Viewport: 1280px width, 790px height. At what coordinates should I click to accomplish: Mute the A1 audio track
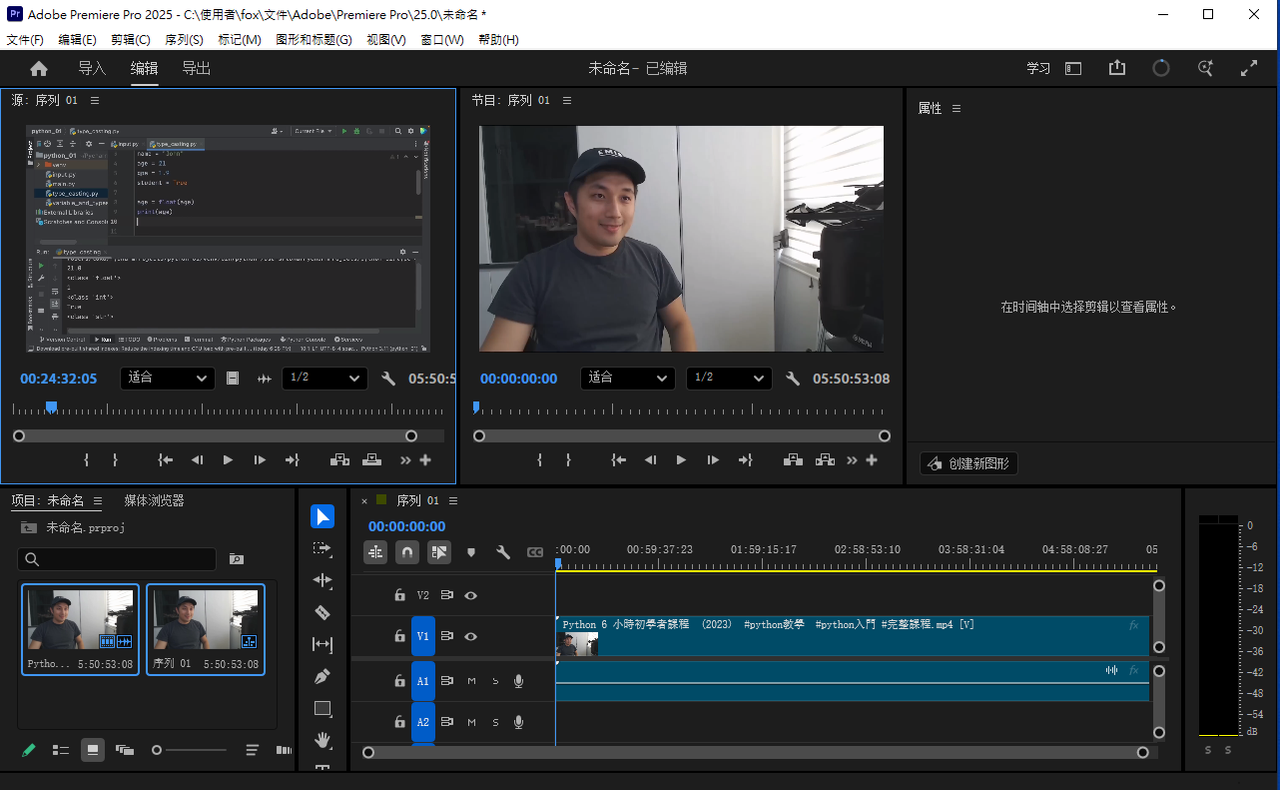pos(472,682)
